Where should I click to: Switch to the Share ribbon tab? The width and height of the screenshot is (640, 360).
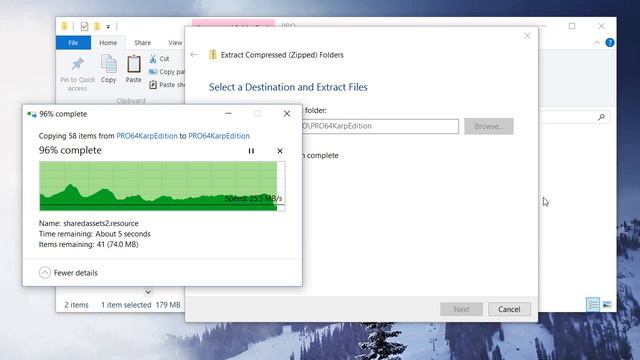(x=142, y=42)
